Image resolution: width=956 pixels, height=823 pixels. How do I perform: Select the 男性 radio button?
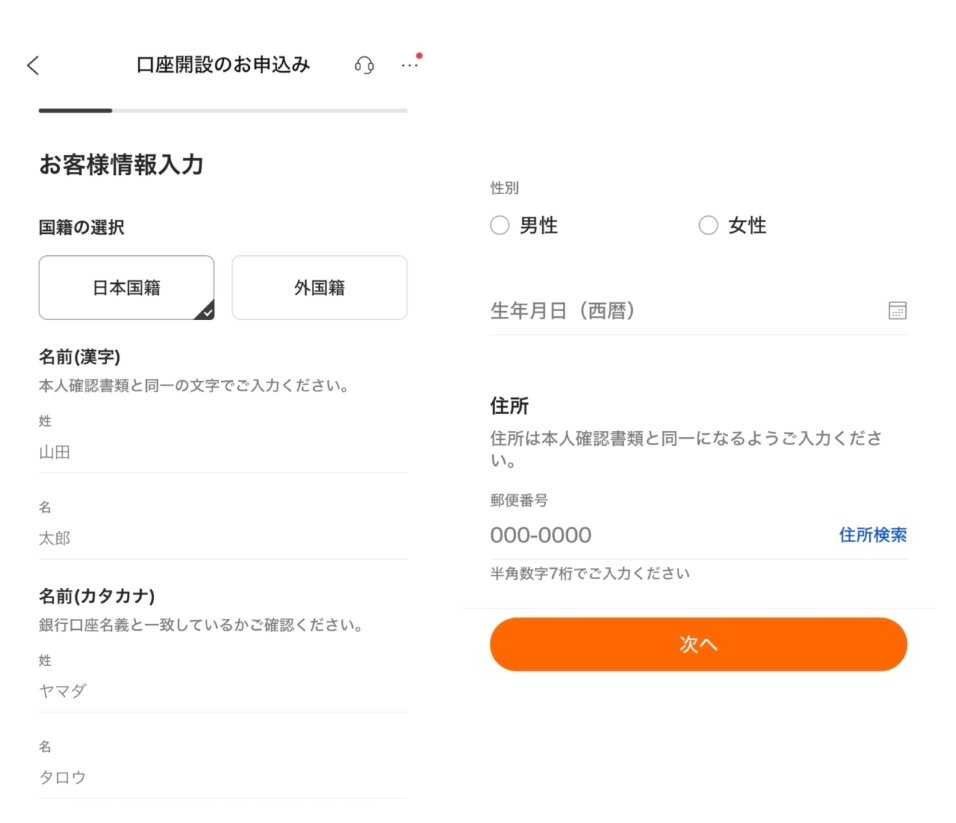pos(500,226)
